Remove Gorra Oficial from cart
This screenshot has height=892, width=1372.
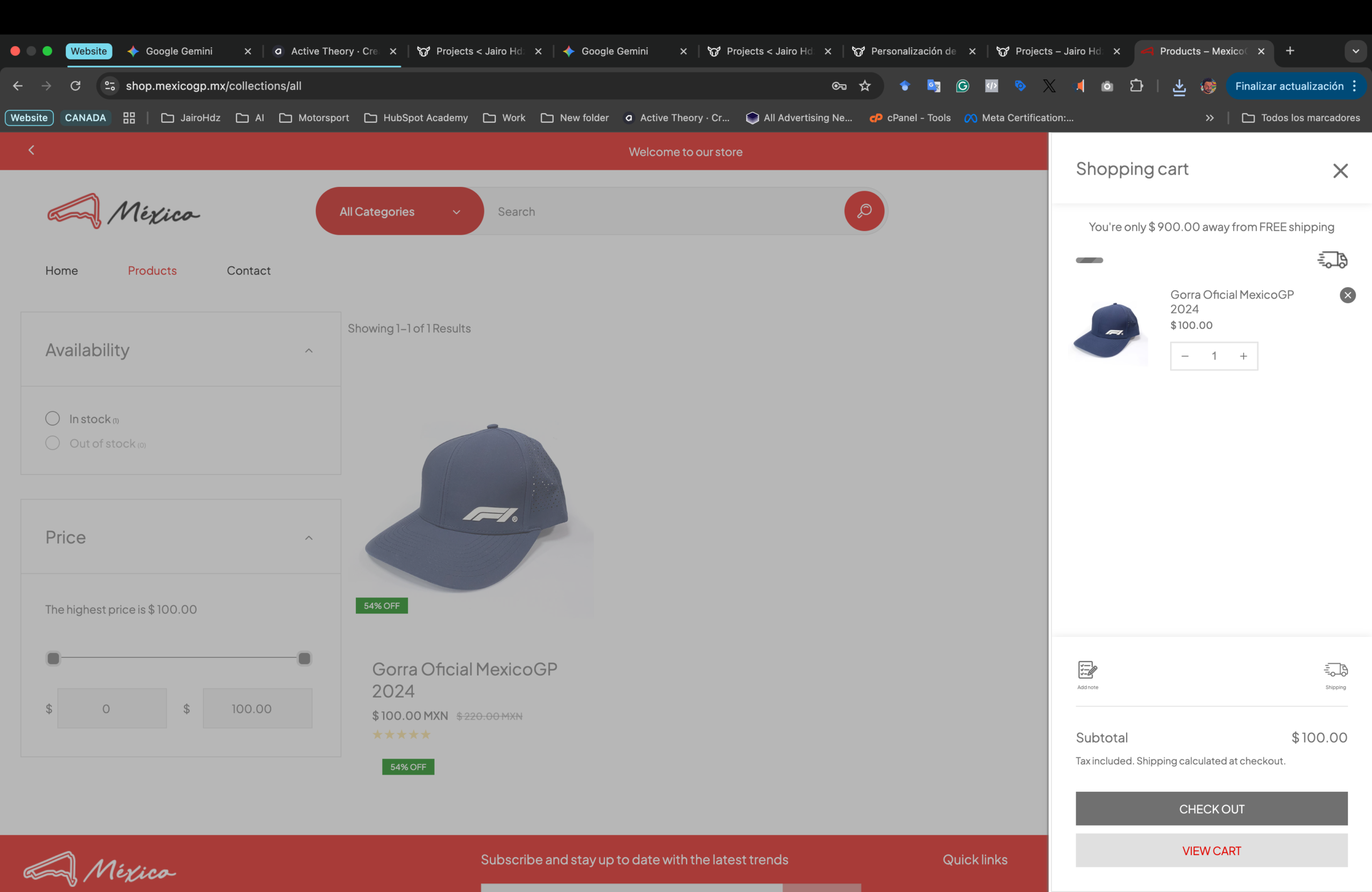point(1347,295)
